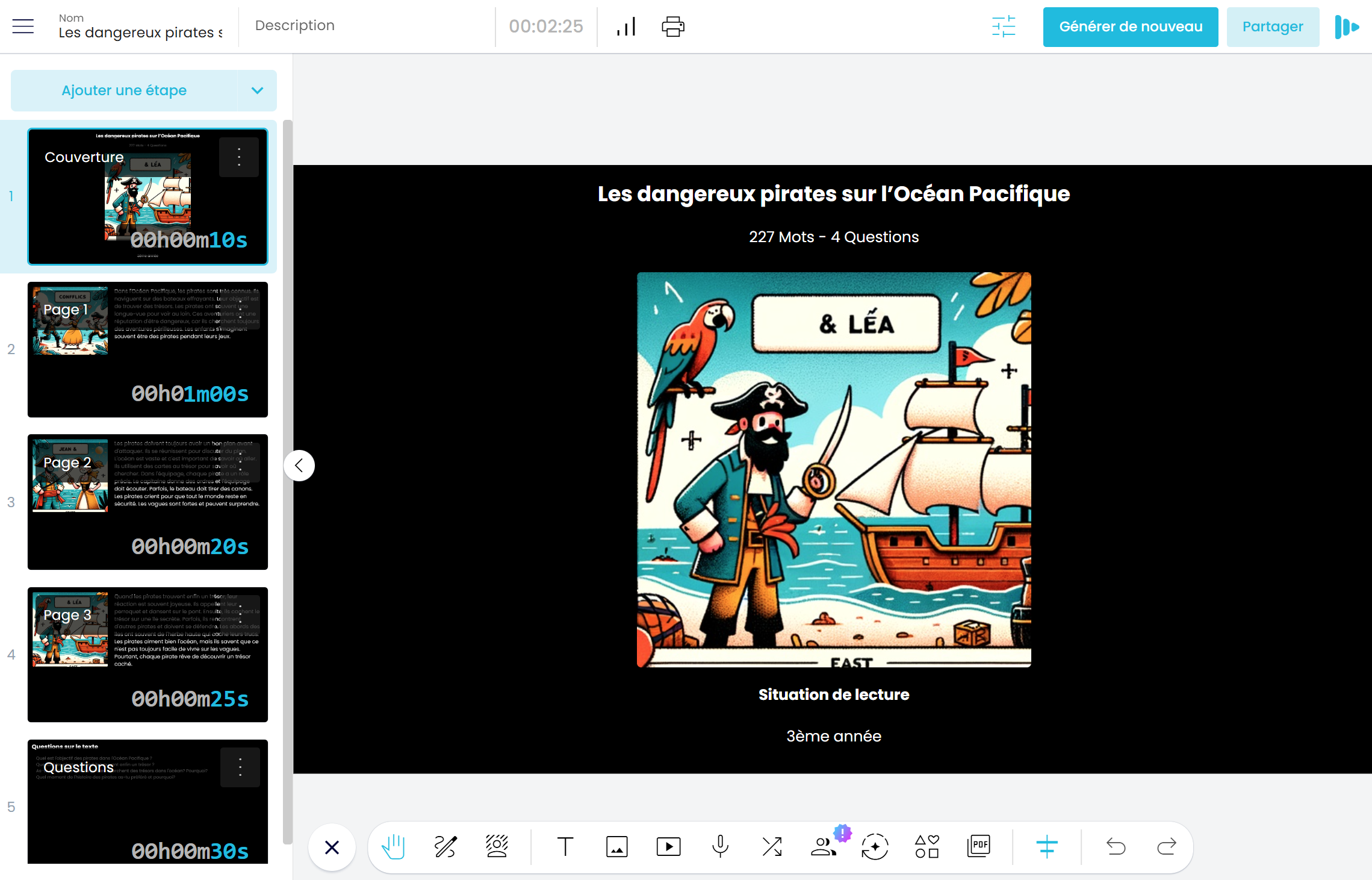Viewport: 1372px width, 880px height.
Task: Open the Questions step options menu
Action: [240, 767]
